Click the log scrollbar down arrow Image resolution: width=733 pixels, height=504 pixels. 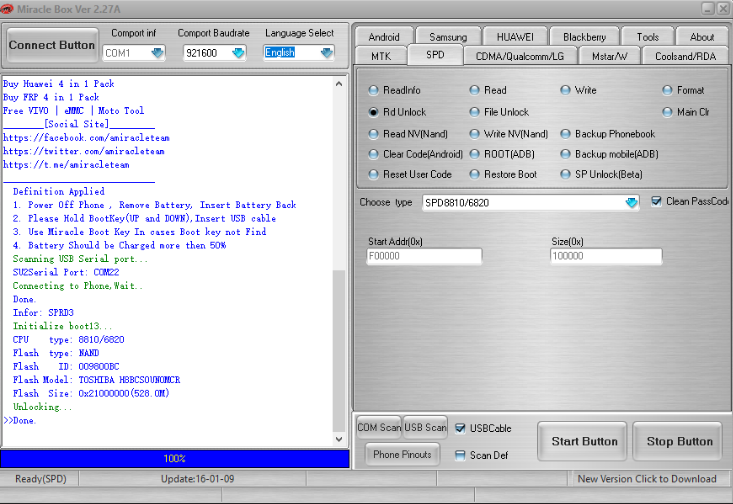pos(339,439)
